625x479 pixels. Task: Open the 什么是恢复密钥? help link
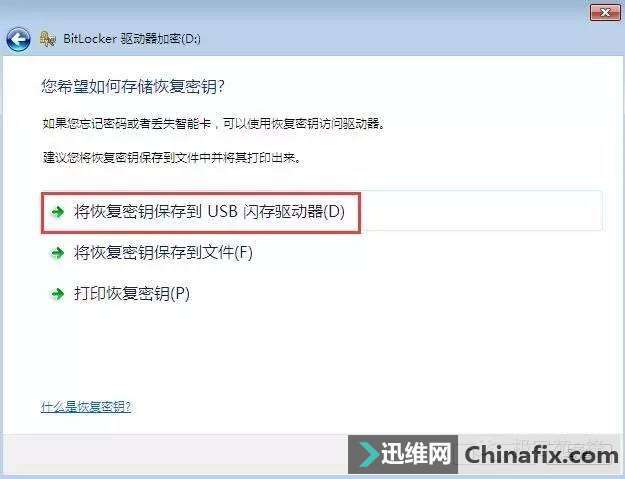(86, 407)
